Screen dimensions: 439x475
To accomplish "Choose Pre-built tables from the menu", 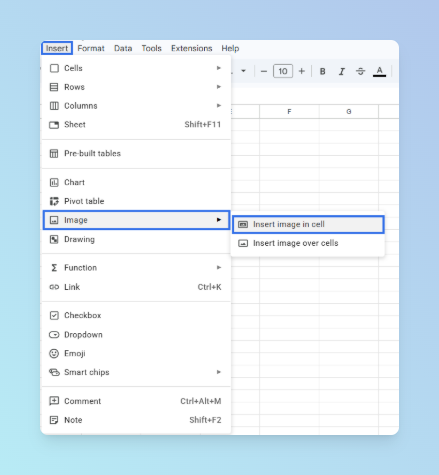I will coord(92,154).
